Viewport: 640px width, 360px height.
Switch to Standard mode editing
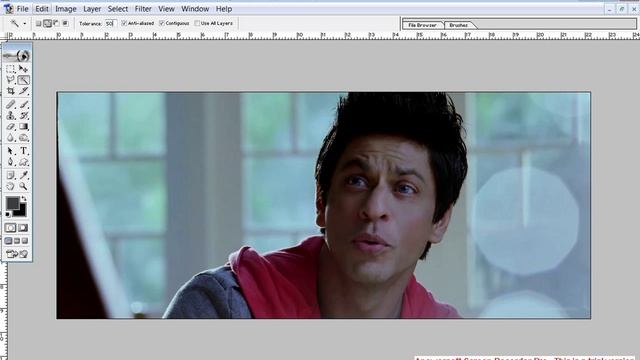11,228
